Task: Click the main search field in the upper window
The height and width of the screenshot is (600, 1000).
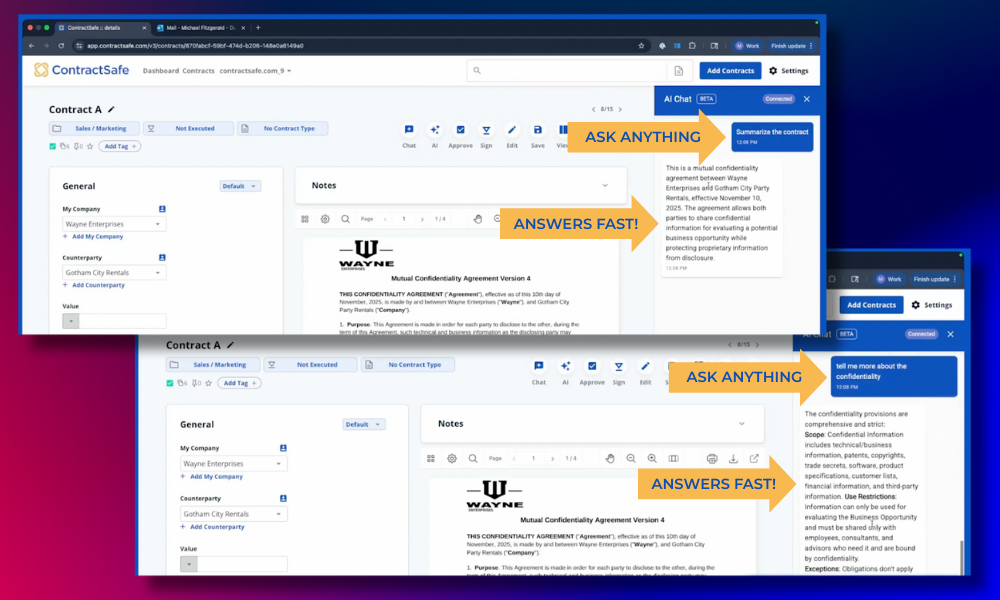Action: coord(566,71)
